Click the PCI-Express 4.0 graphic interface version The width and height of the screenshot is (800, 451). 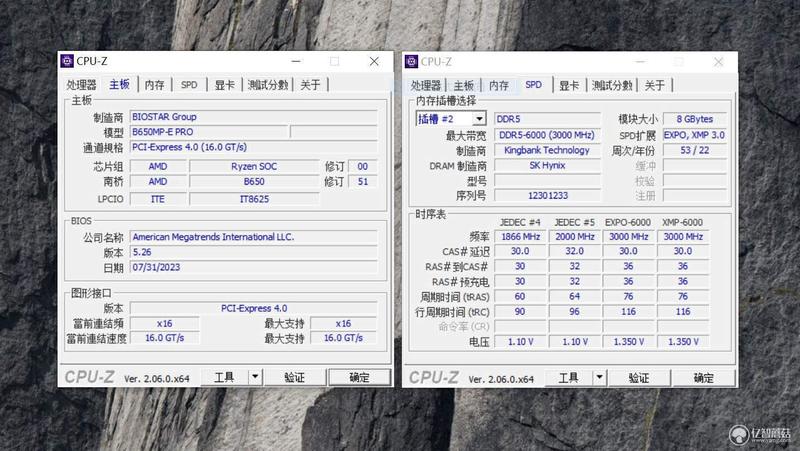[254, 308]
